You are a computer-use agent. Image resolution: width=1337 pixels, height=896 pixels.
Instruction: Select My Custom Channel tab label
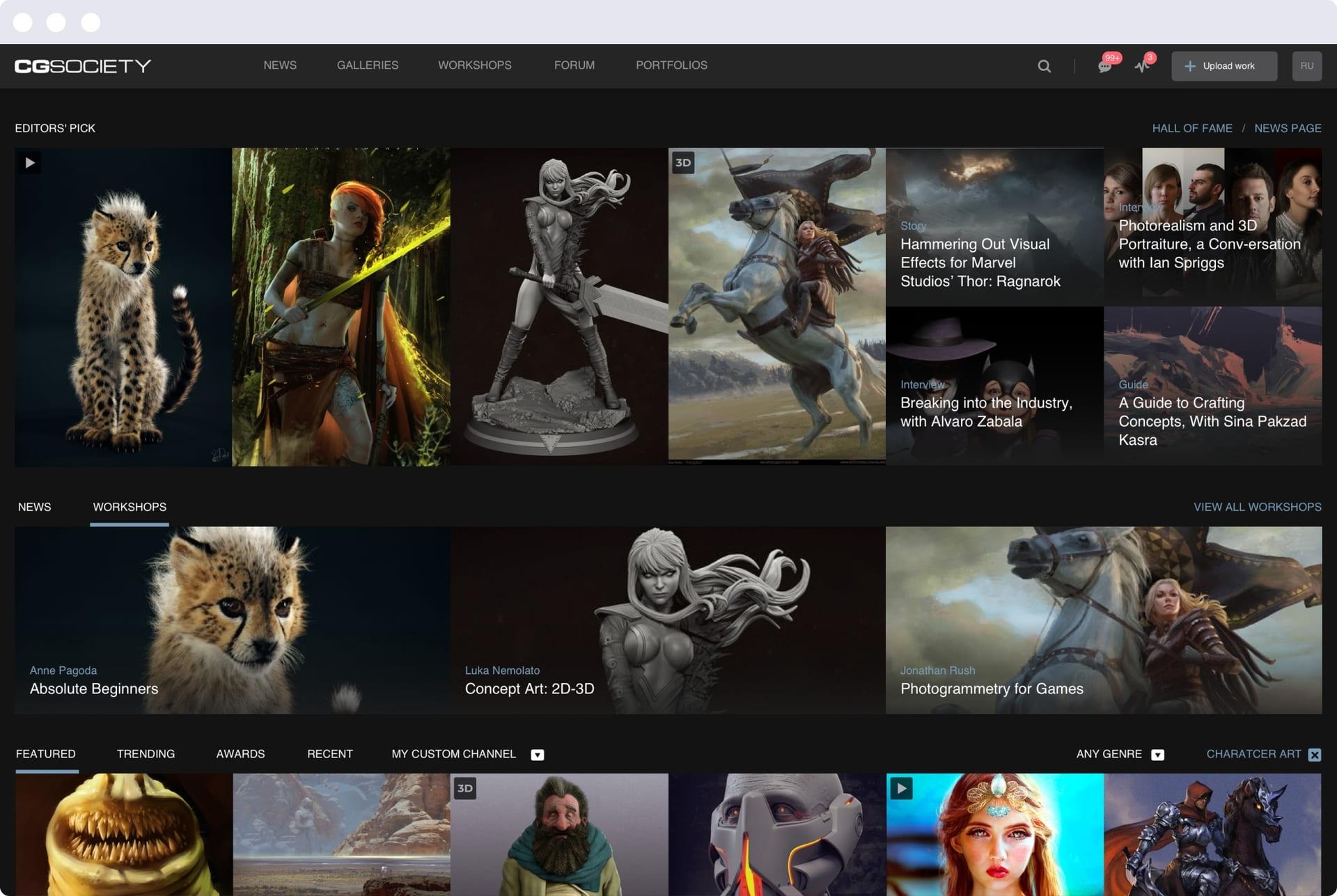point(453,754)
